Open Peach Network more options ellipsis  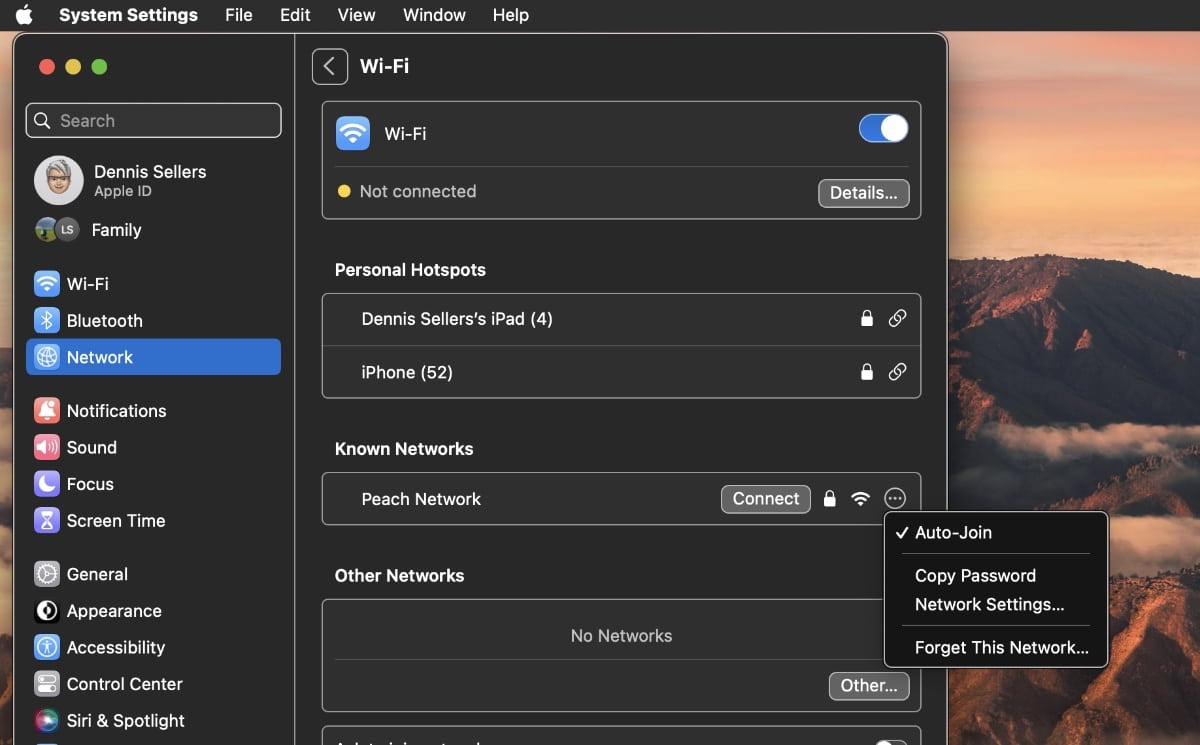895,498
